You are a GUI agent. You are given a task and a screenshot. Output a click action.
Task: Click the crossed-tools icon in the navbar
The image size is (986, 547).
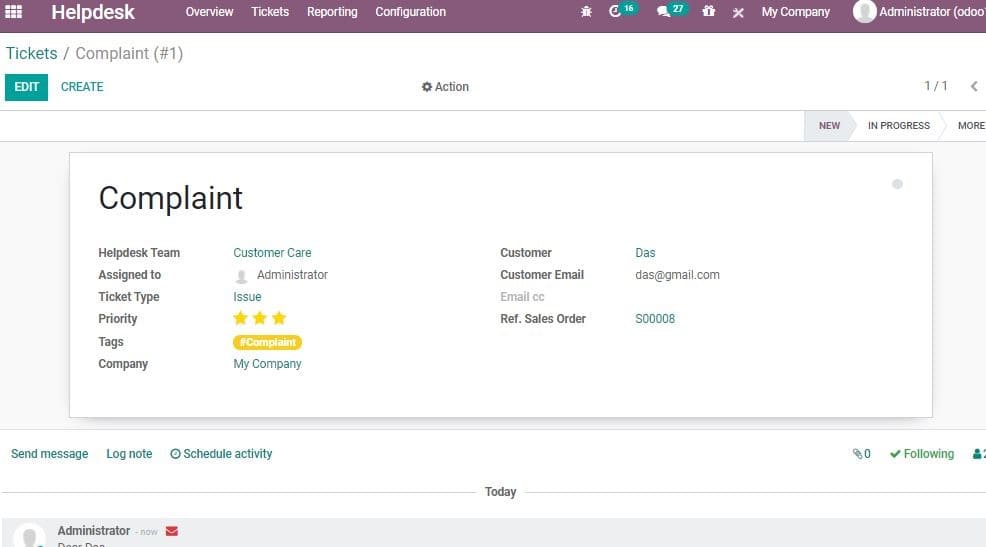pyautogui.click(x=738, y=13)
